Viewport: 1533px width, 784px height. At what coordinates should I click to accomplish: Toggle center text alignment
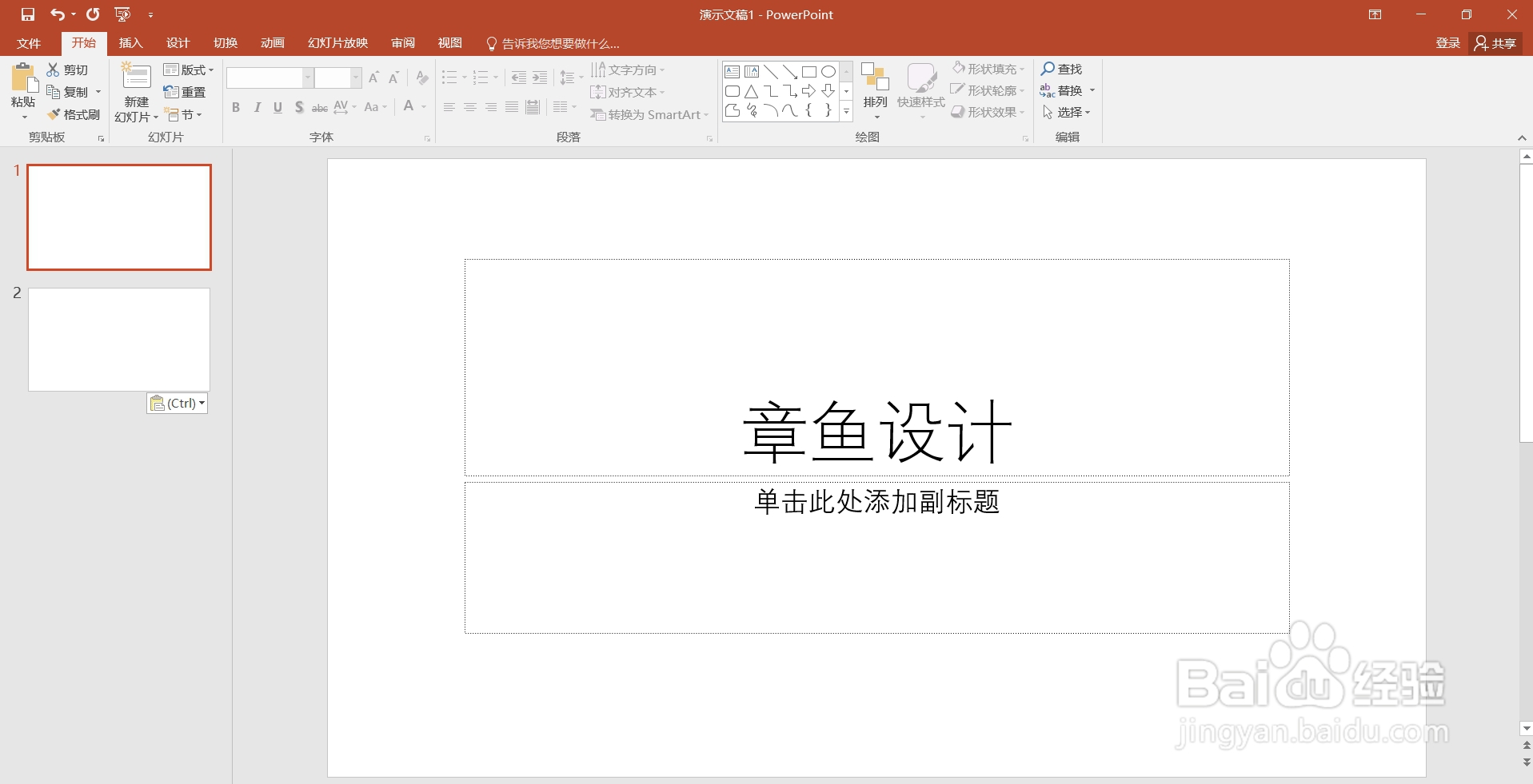coord(470,107)
